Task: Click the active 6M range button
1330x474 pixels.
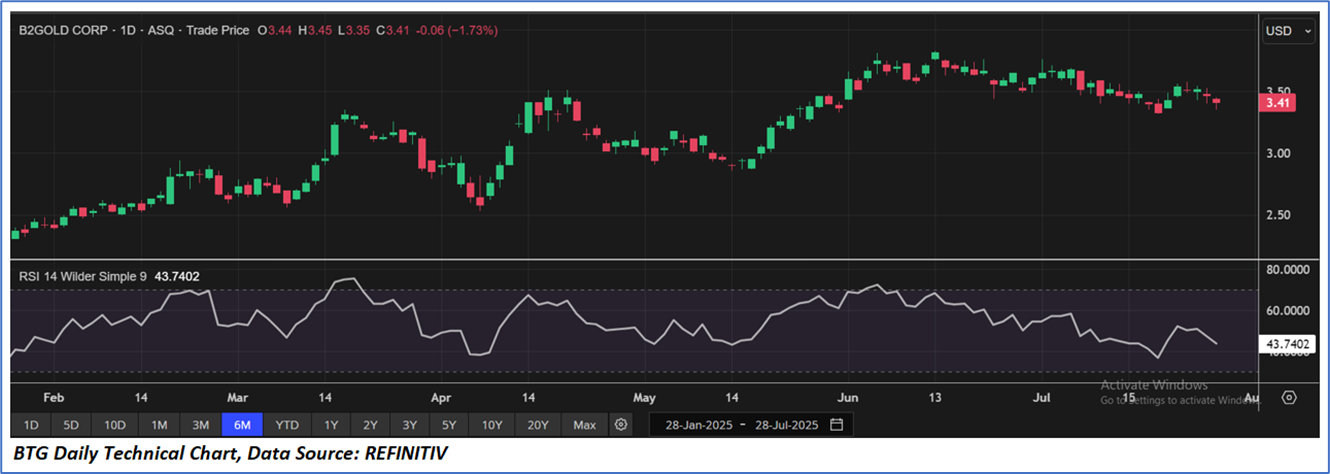Action: (242, 425)
